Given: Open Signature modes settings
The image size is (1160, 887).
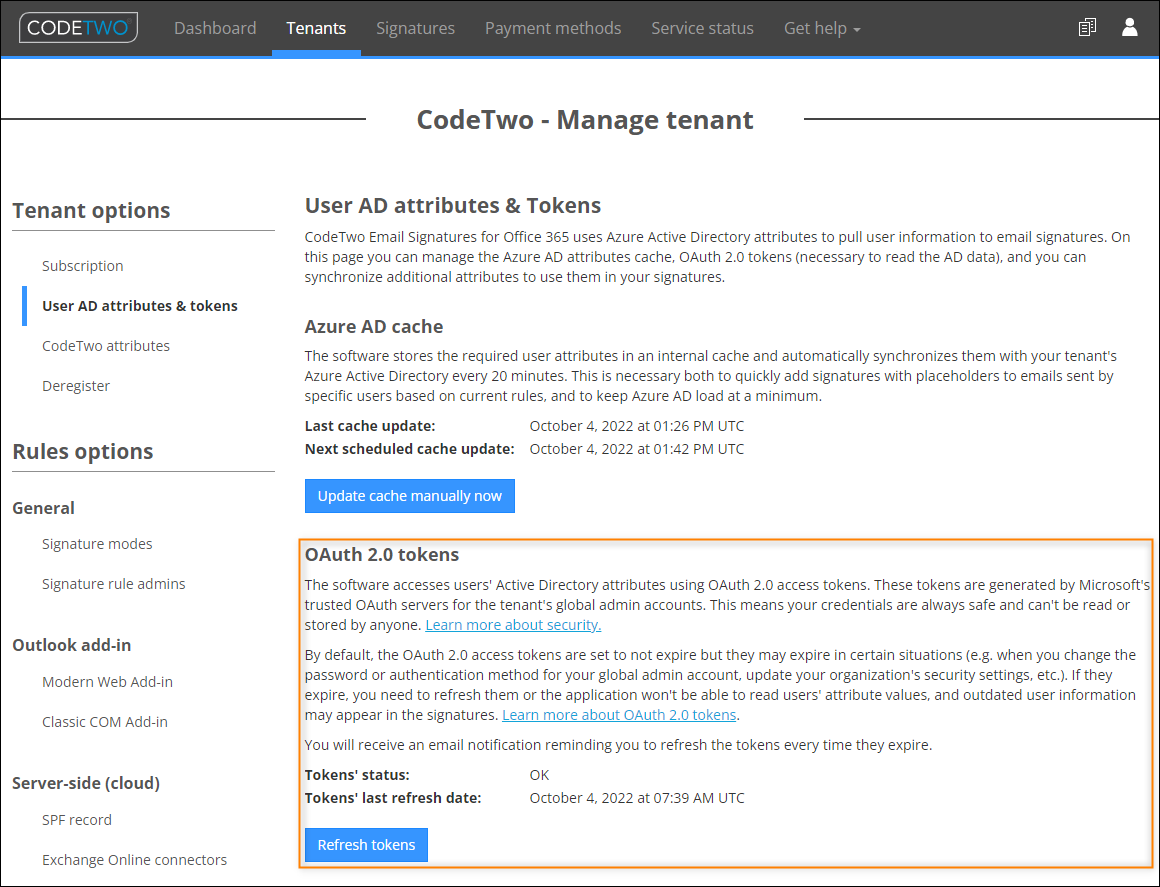Looking at the screenshot, I should click(x=97, y=544).
